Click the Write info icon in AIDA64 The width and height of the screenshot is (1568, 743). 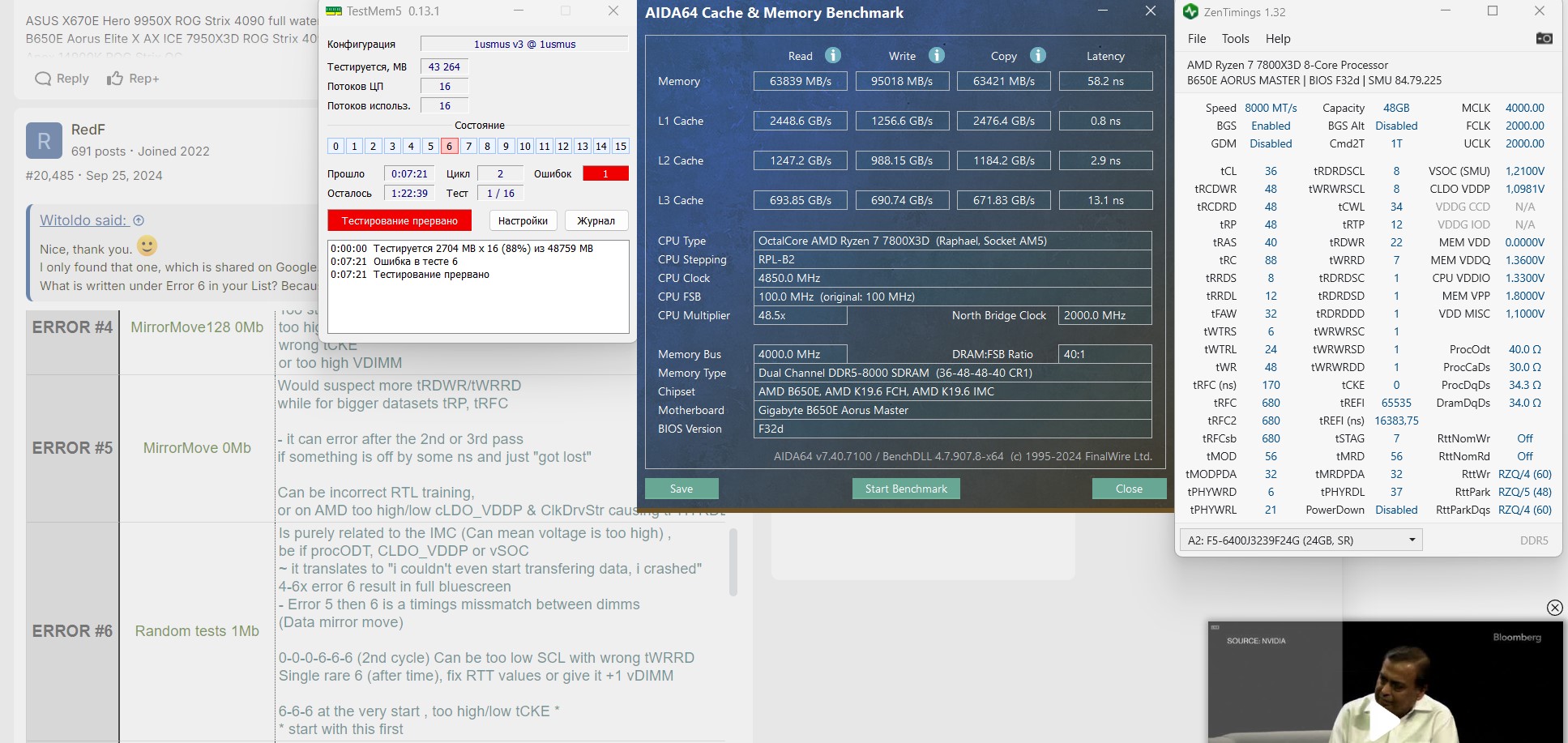click(937, 55)
